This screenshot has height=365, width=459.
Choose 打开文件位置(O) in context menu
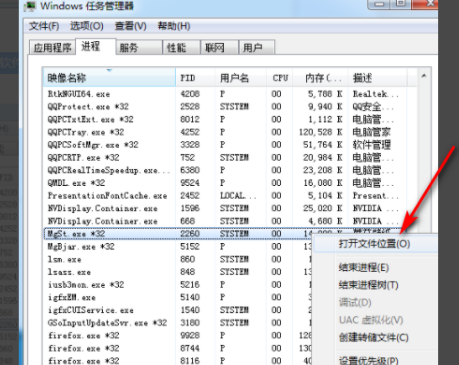pyautogui.click(x=375, y=244)
